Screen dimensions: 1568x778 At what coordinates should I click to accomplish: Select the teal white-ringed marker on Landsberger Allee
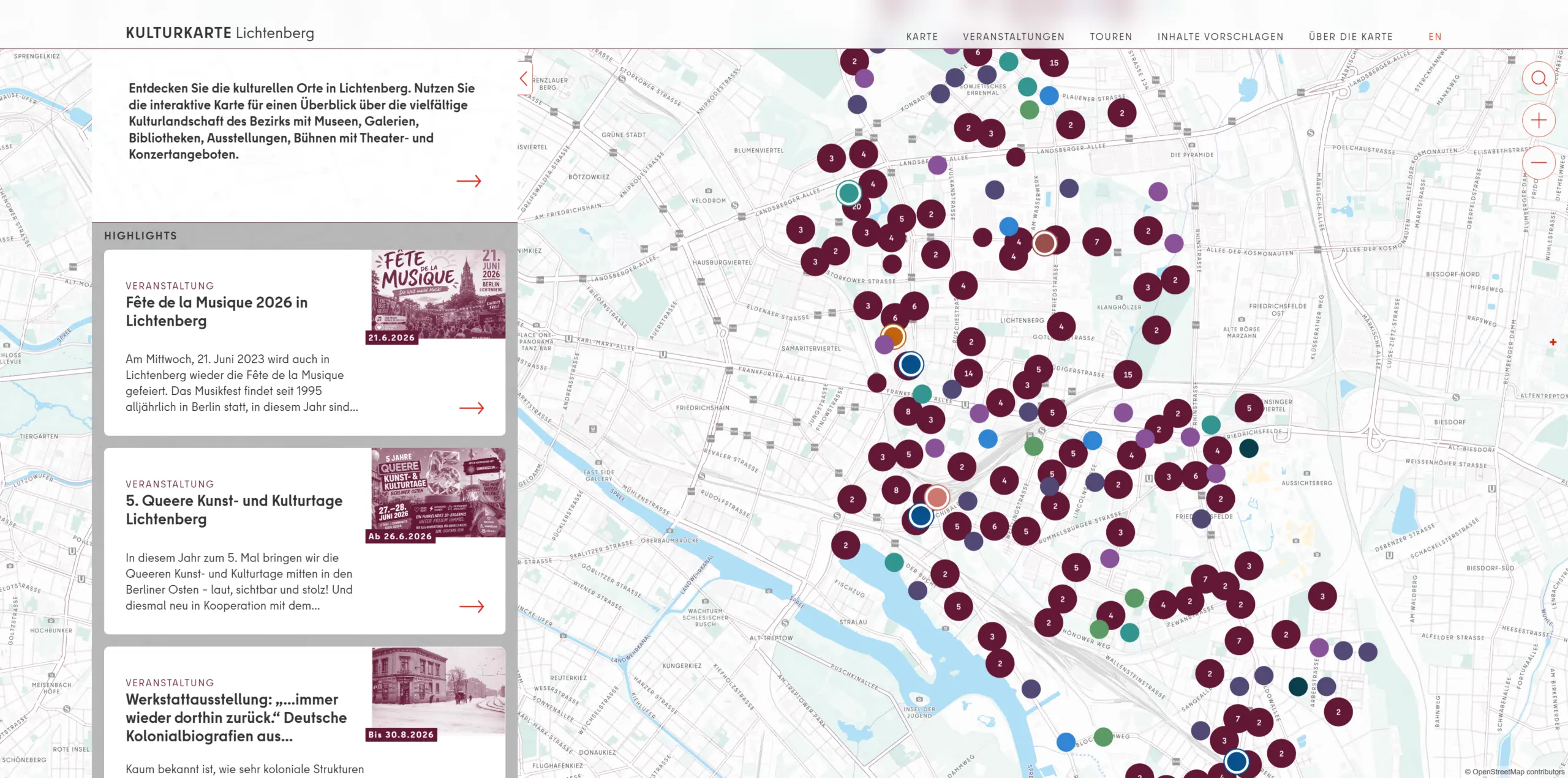click(848, 193)
